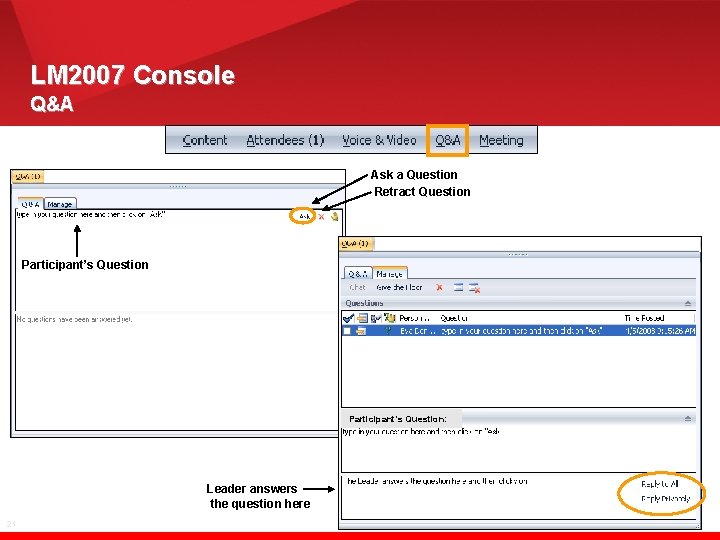Sort by the Time Posted column header
The width and height of the screenshot is (720, 540).
tap(645, 318)
